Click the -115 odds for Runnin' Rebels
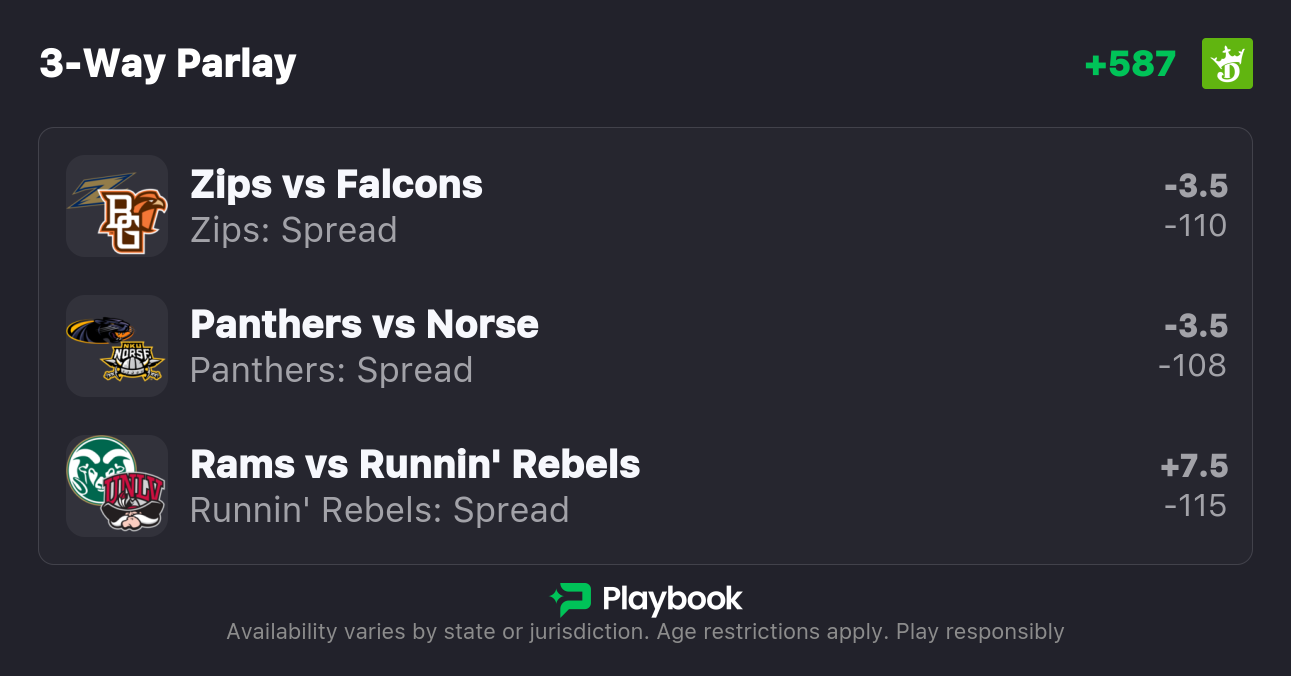This screenshot has width=1291, height=676. (1195, 506)
